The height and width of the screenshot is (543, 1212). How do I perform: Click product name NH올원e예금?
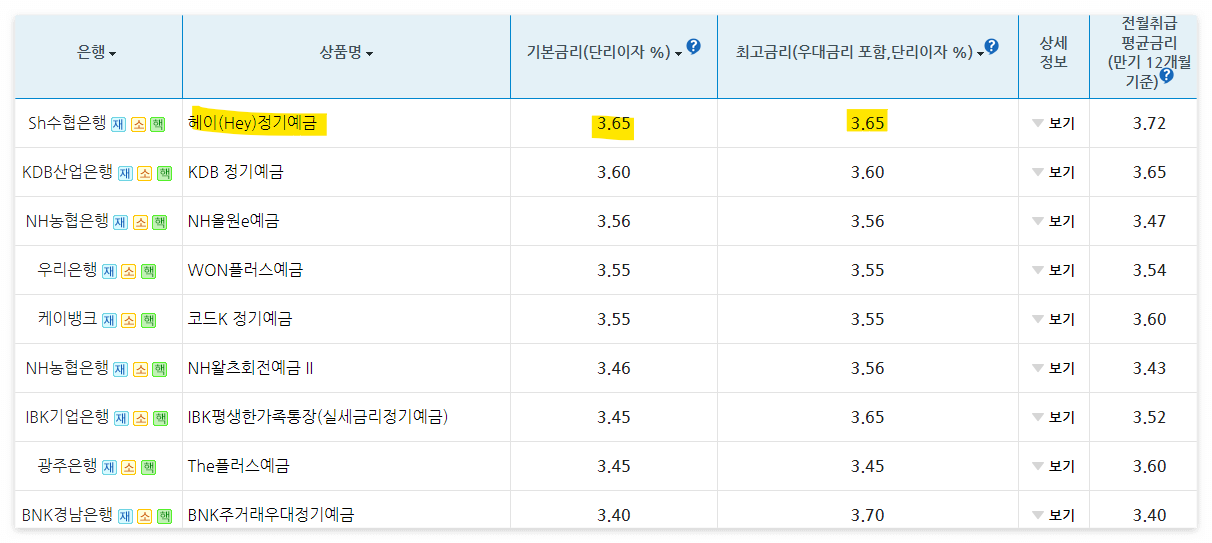(x=234, y=222)
